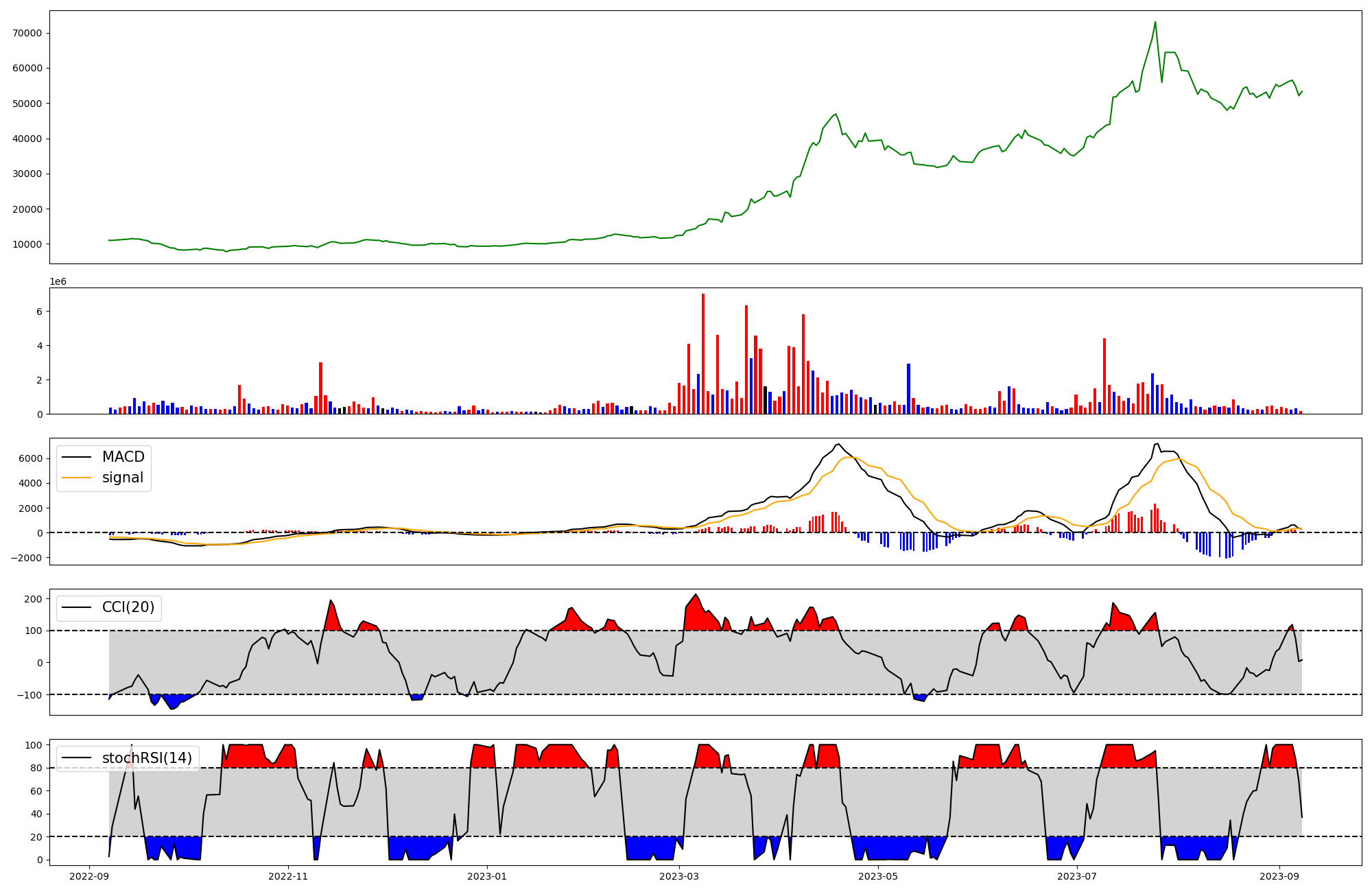Screen dimensions: 1372x892
Task: Click the 2022-11 date tick label
Action: 288,876
